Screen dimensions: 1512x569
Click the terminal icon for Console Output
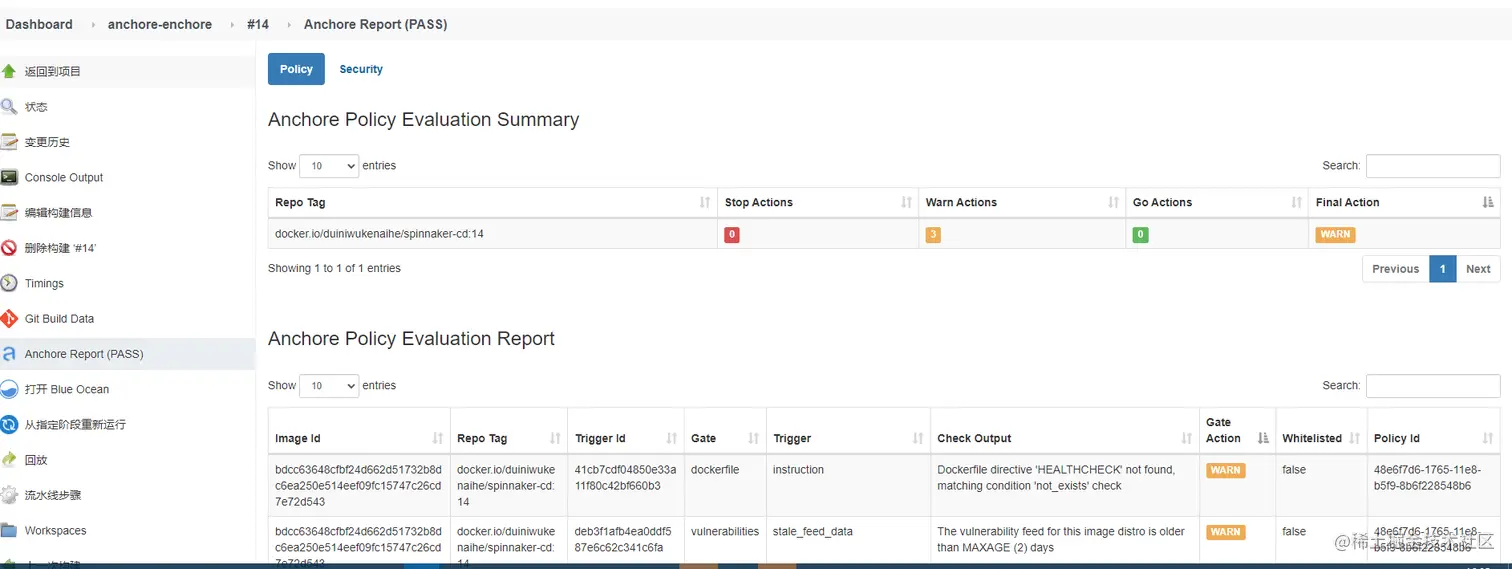point(9,177)
